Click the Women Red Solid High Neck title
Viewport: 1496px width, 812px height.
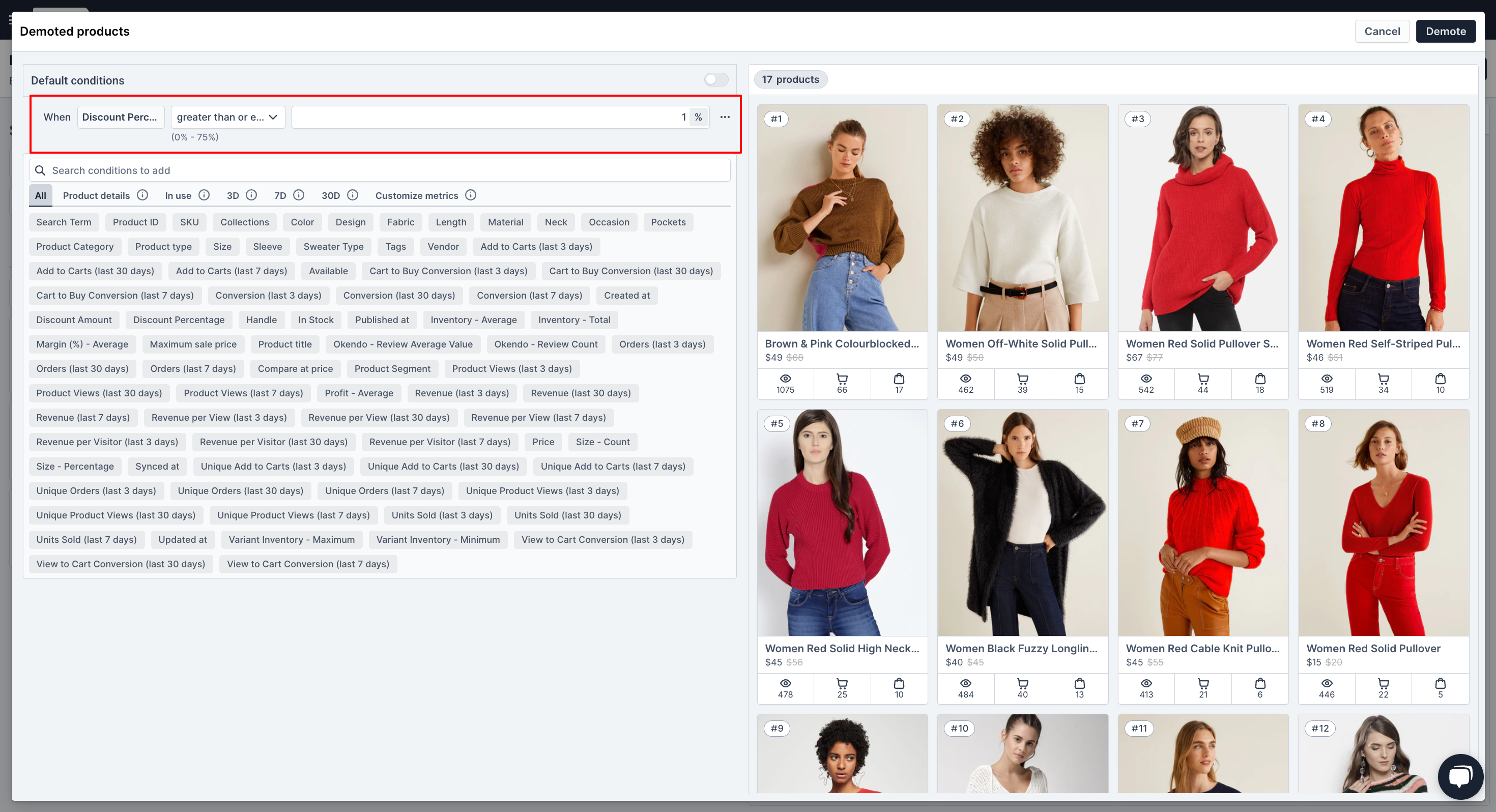coord(842,648)
